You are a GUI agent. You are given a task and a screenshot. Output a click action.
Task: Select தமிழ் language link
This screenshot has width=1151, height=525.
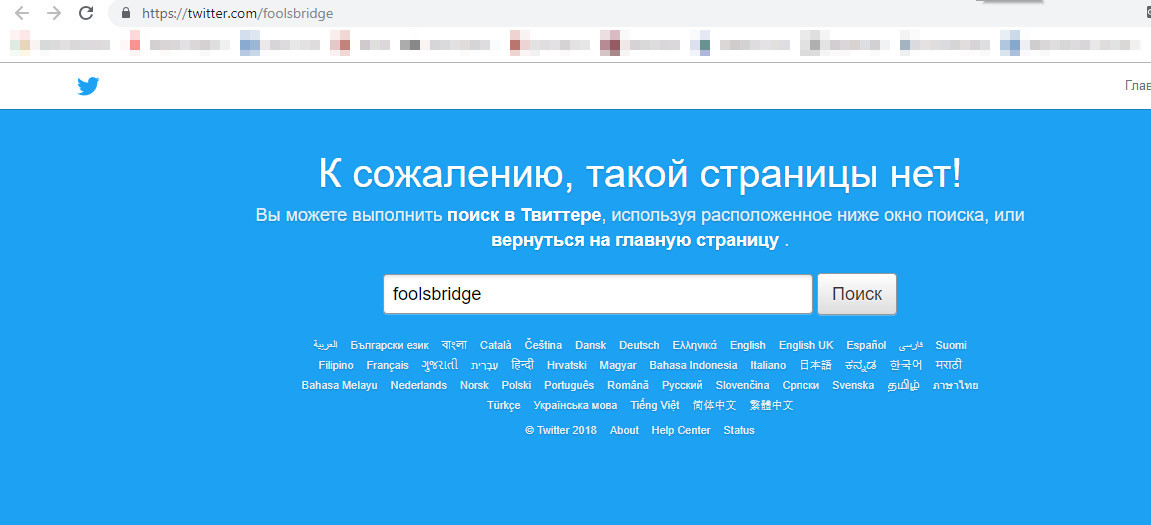tap(903, 385)
